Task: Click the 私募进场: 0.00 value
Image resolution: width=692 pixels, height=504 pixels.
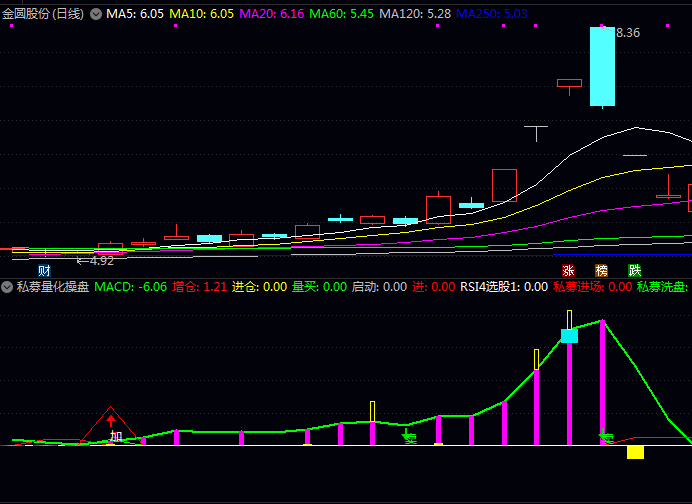Action: [x=593, y=287]
